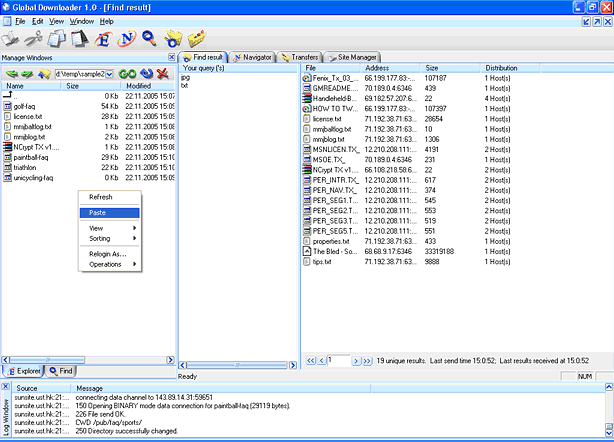Close the Manage Windows panel
614x442 pixels.
click(172, 57)
